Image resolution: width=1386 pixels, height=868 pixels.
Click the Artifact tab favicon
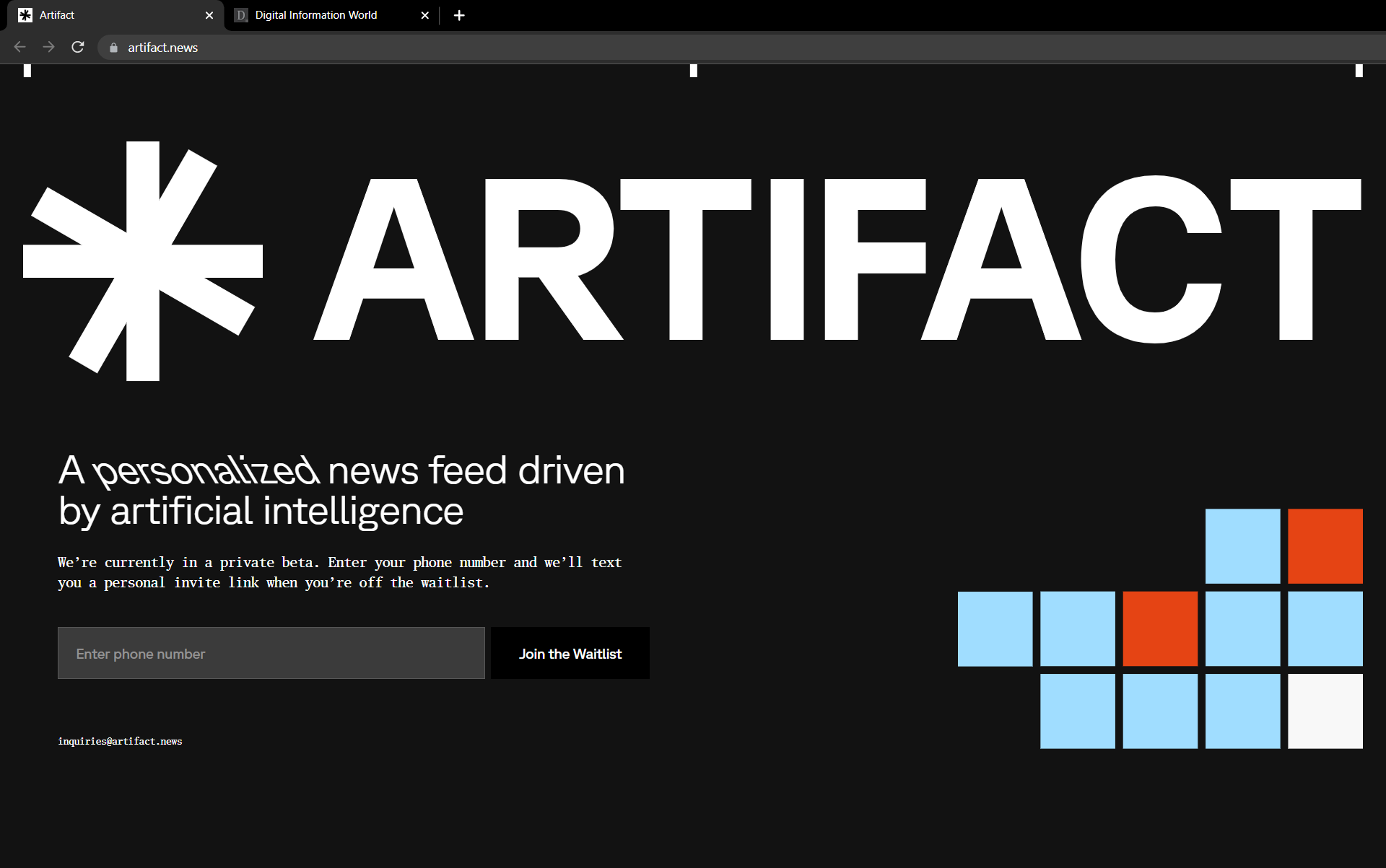25,15
